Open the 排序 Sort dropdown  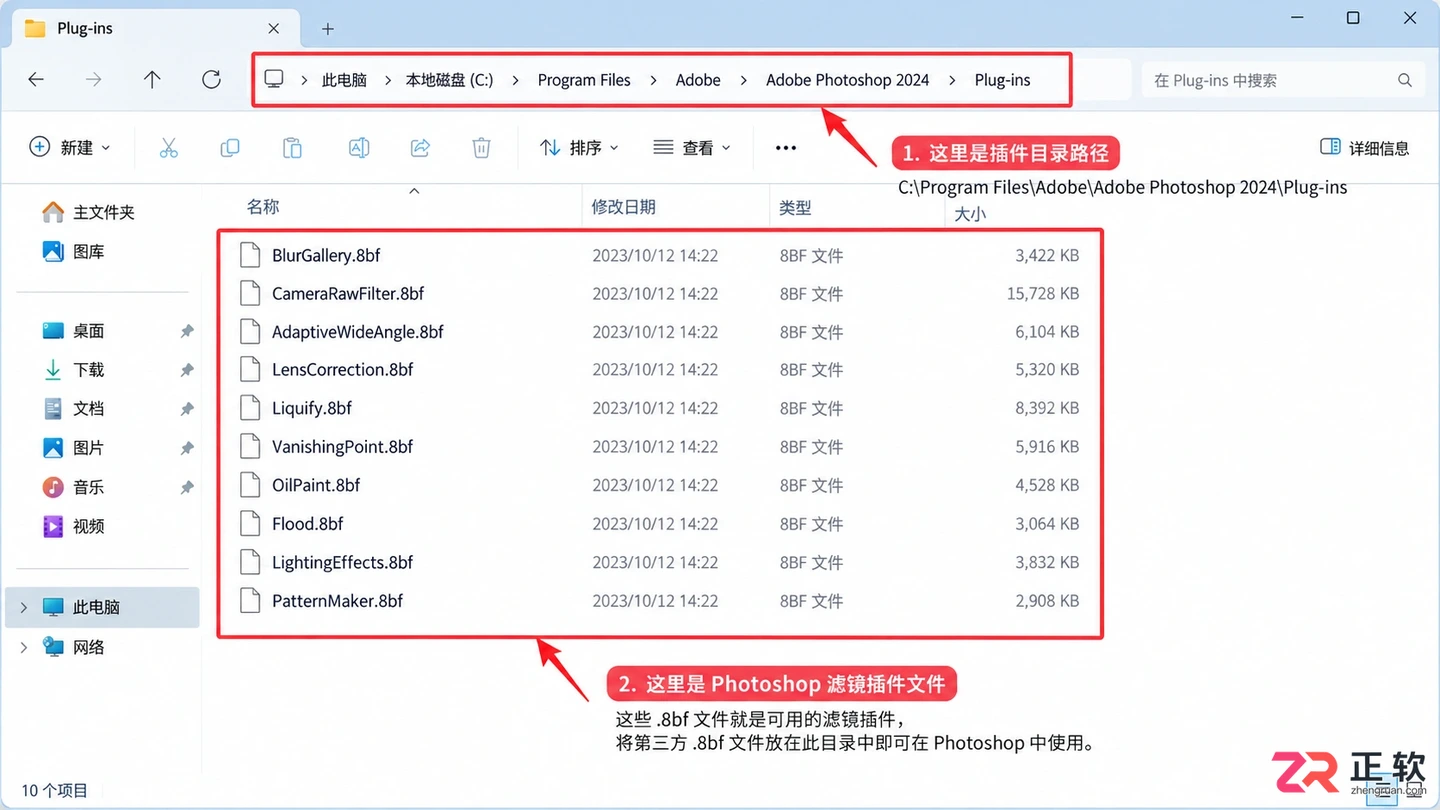[x=579, y=148]
